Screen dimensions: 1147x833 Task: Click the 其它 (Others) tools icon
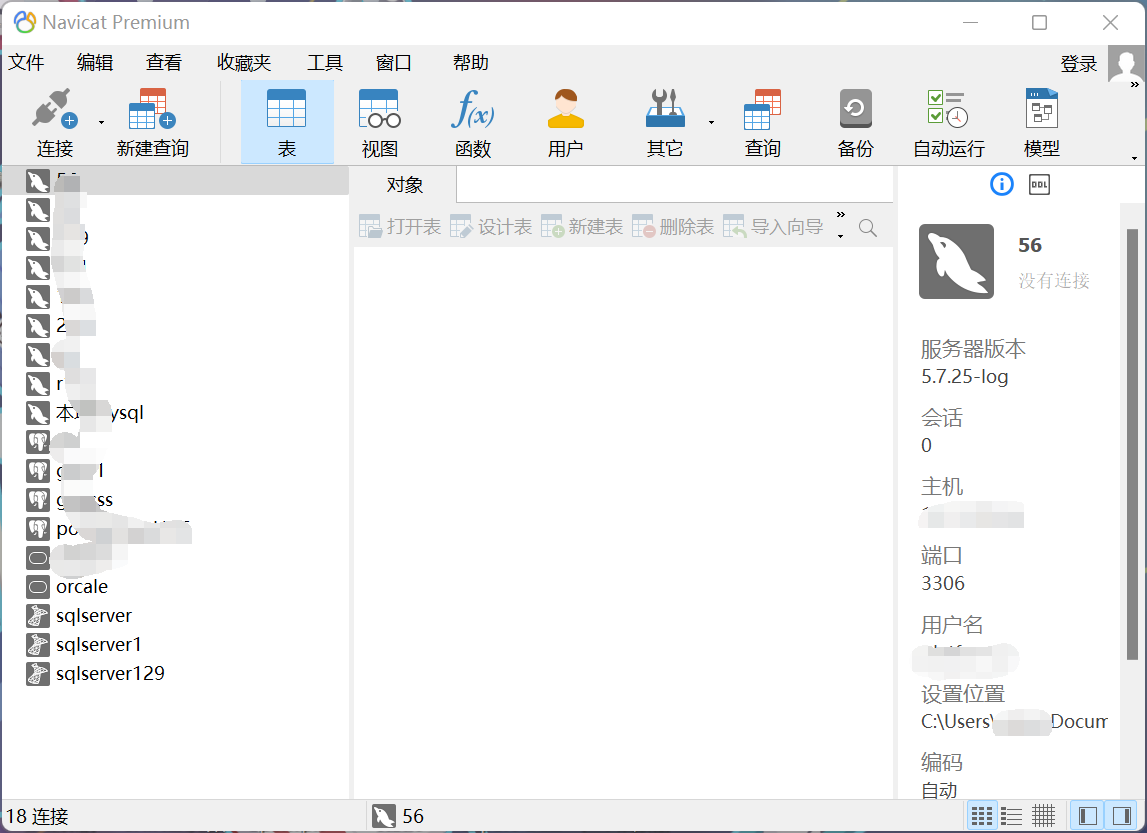(x=665, y=109)
